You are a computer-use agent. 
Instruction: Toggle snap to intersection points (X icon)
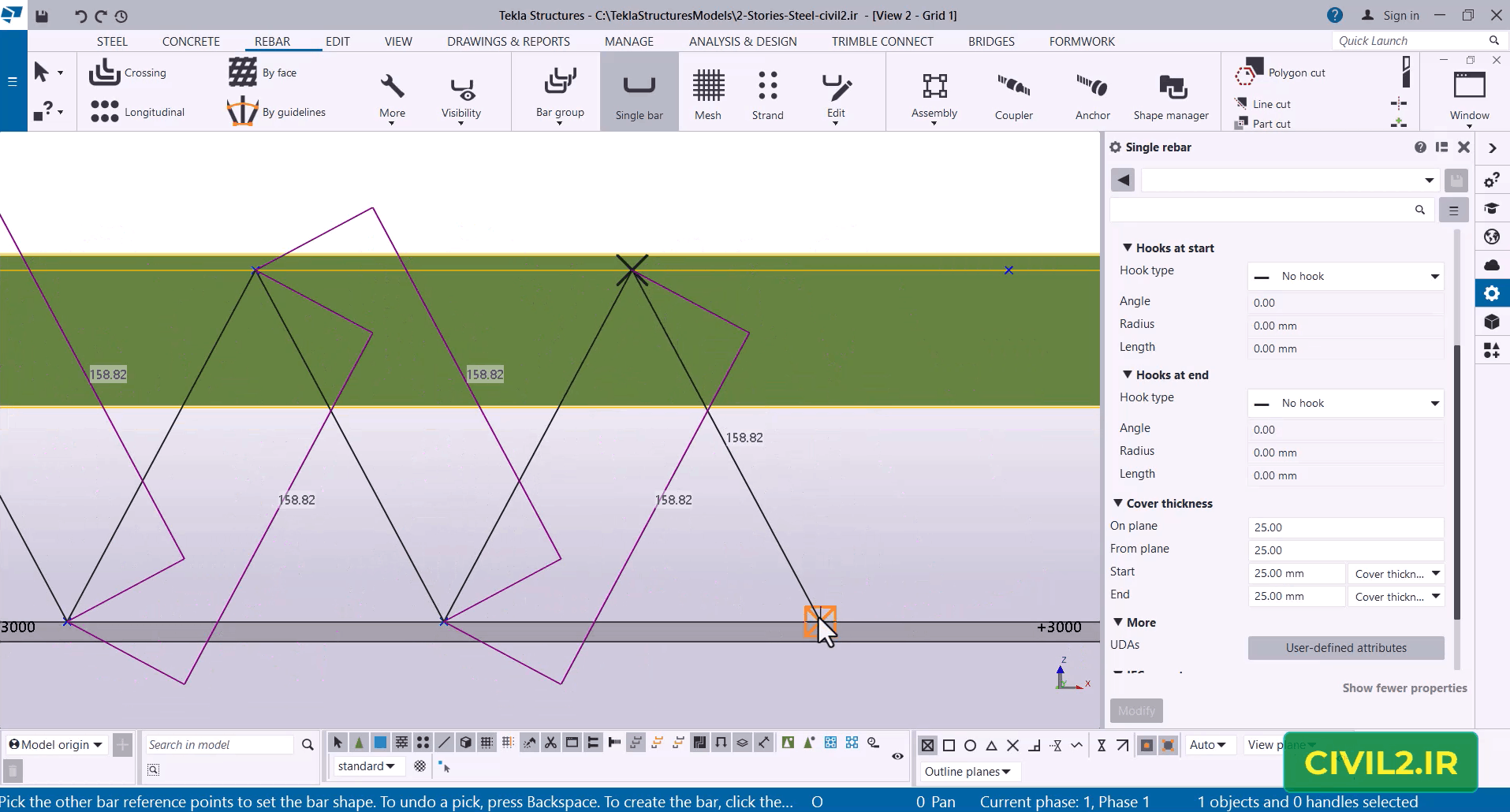pos(1013,745)
